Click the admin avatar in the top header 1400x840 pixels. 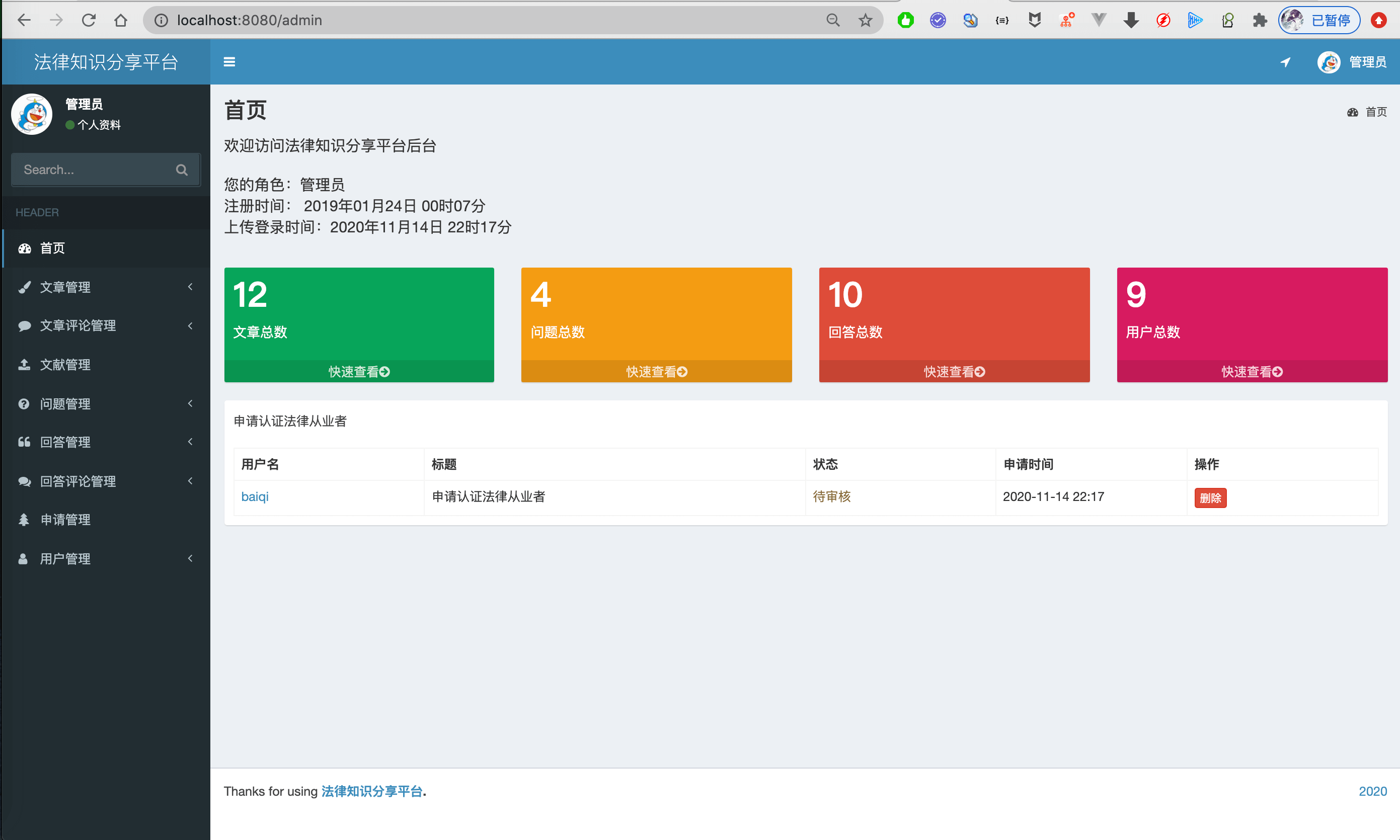click(1328, 62)
